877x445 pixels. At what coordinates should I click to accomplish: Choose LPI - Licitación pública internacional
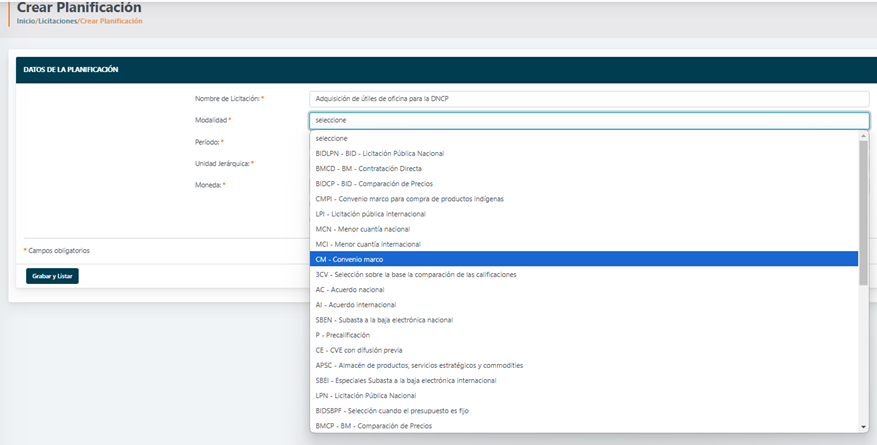pos(370,214)
